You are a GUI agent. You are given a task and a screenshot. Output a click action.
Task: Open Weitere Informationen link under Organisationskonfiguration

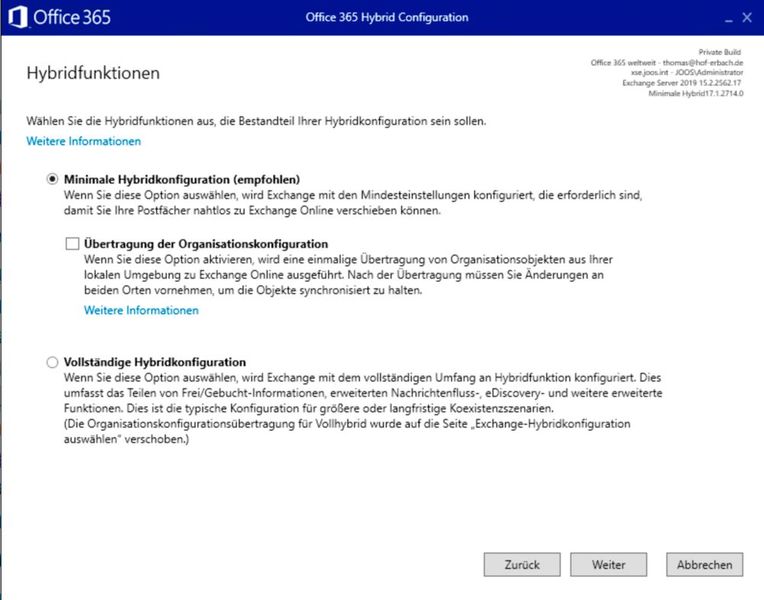141,310
